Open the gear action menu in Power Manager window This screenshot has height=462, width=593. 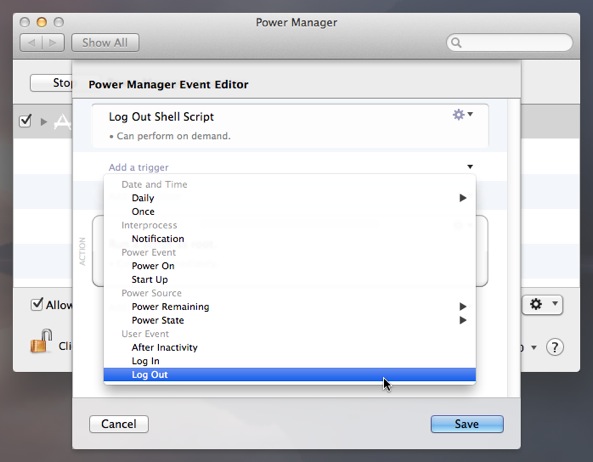click(x=542, y=304)
